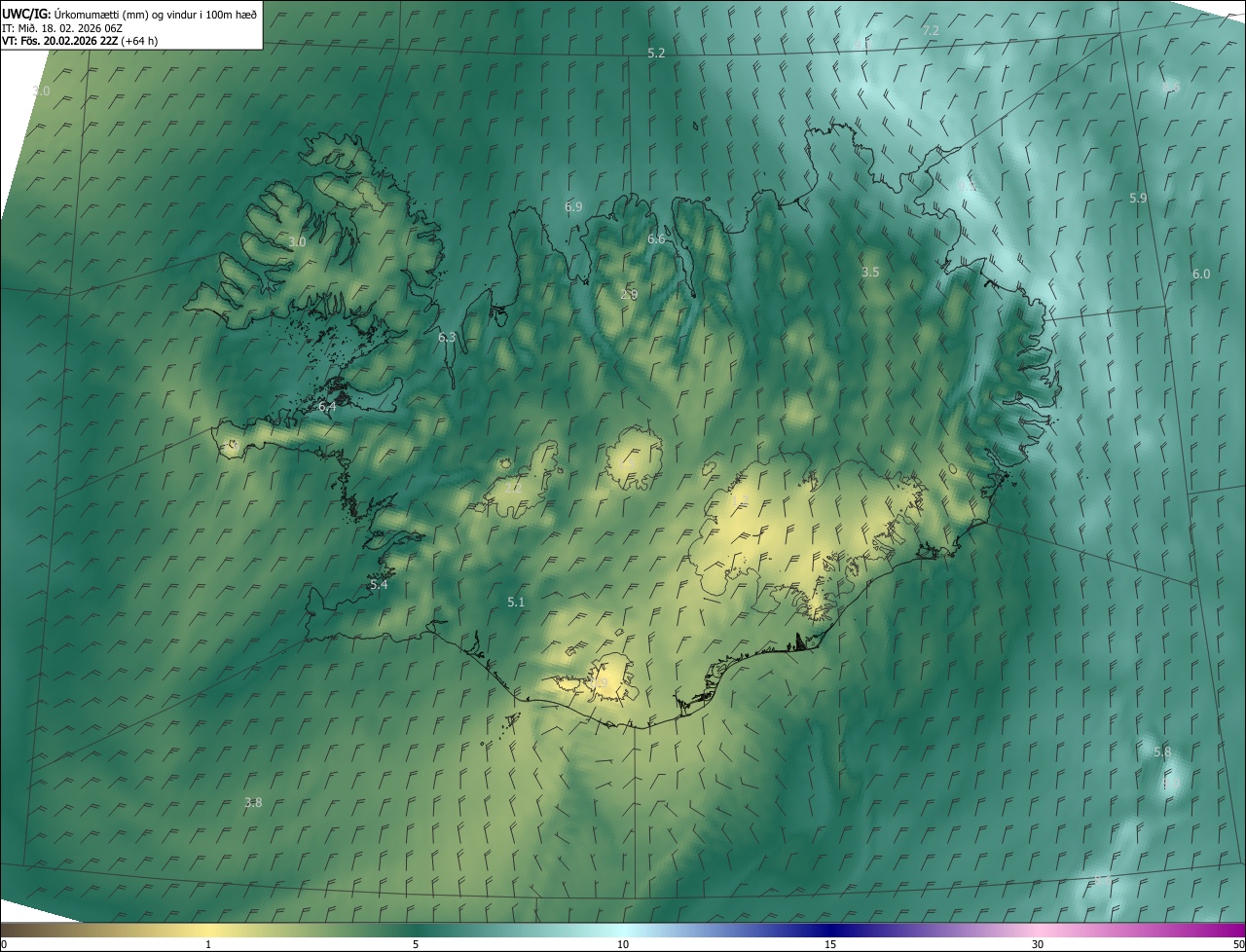Viewport: 1246px width, 952px height.
Task: Click the colorbar tick label 15
Action: (830, 944)
